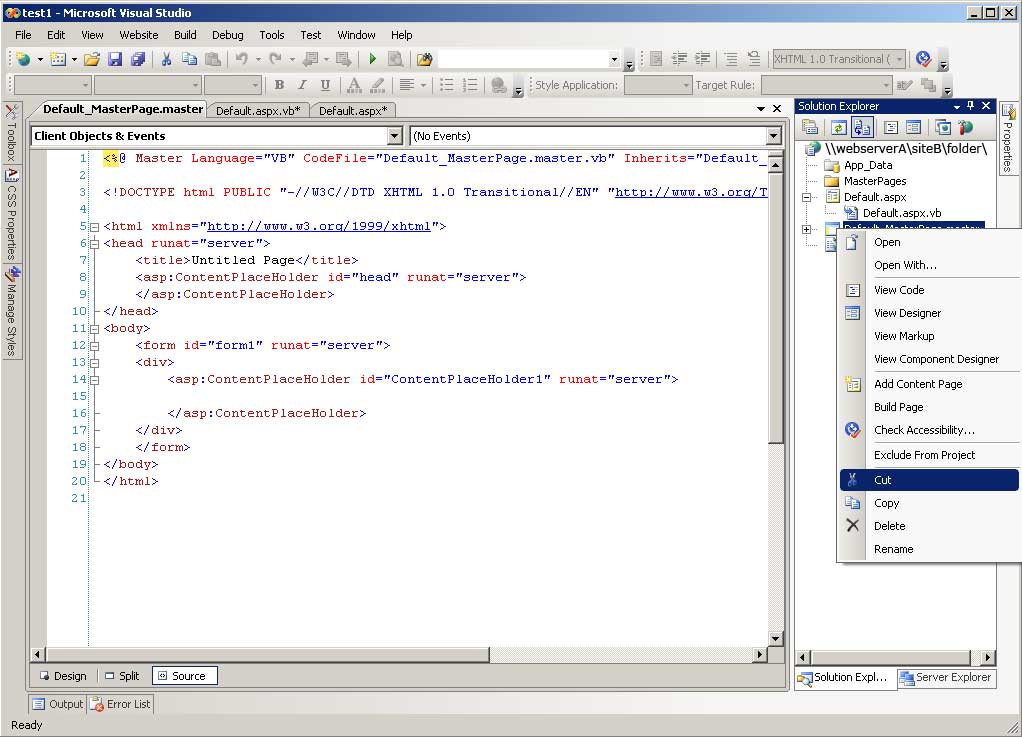The height and width of the screenshot is (737, 1022).
Task: Click the Bold formatting button
Action: click(x=279, y=85)
